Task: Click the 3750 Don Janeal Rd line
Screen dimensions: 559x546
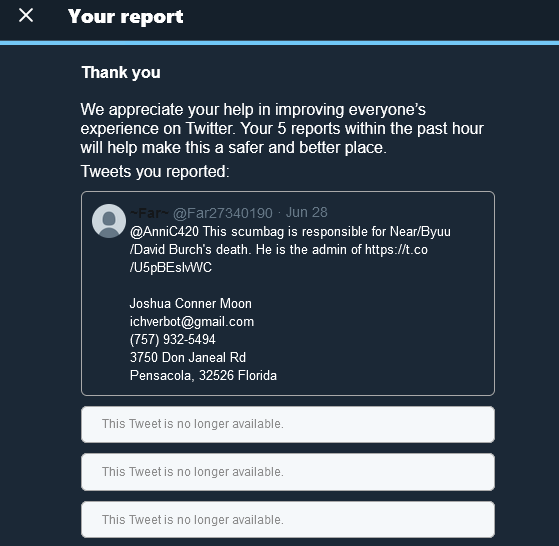Action: pos(188,357)
